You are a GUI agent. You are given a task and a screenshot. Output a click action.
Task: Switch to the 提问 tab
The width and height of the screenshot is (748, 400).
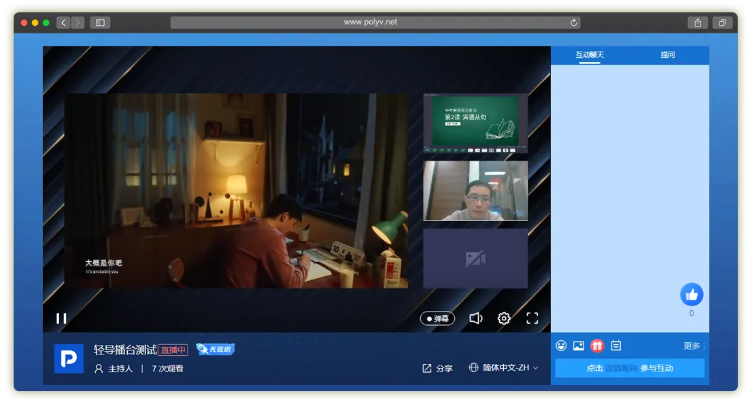coord(668,55)
